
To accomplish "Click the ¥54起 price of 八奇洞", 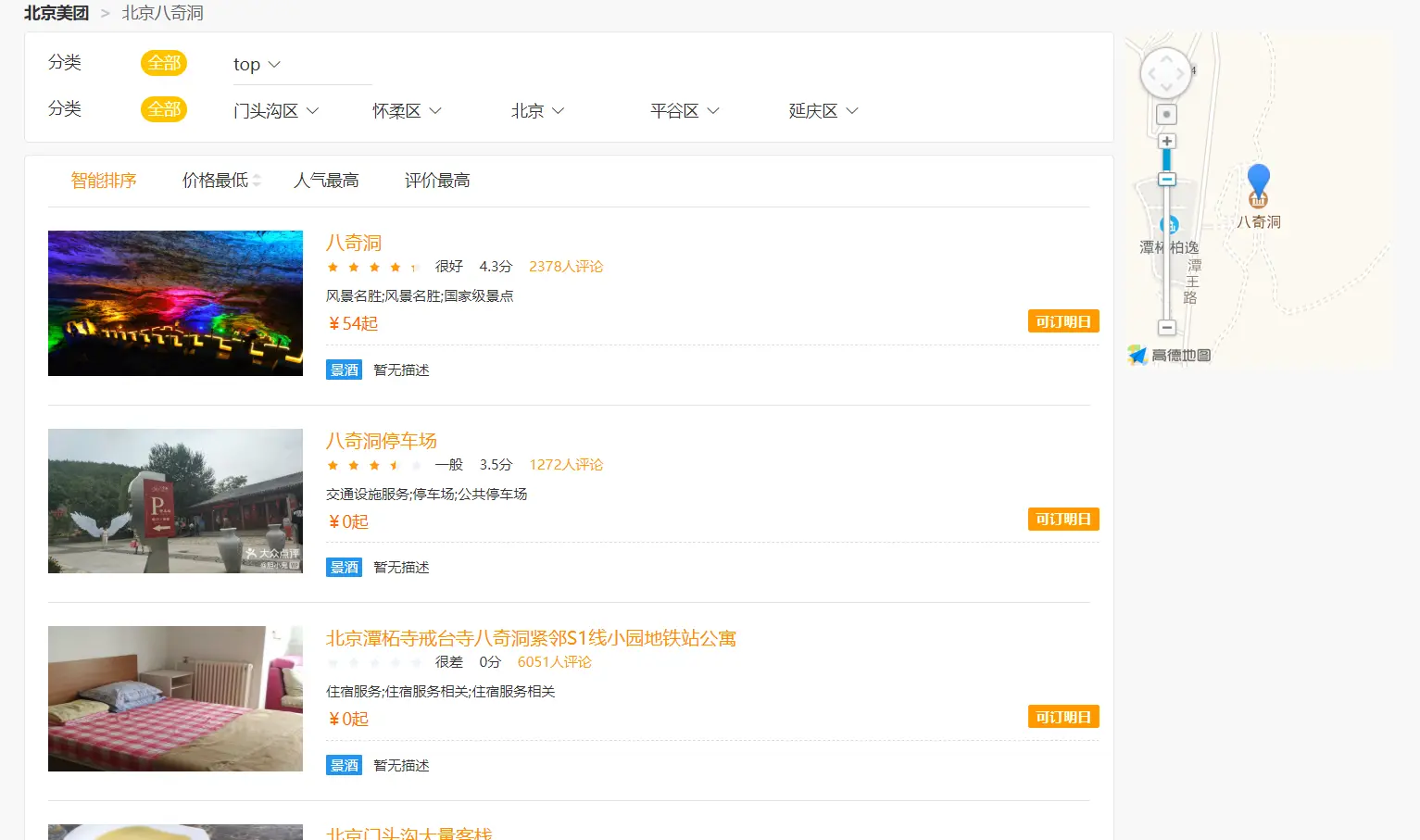I will coord(353,324).
